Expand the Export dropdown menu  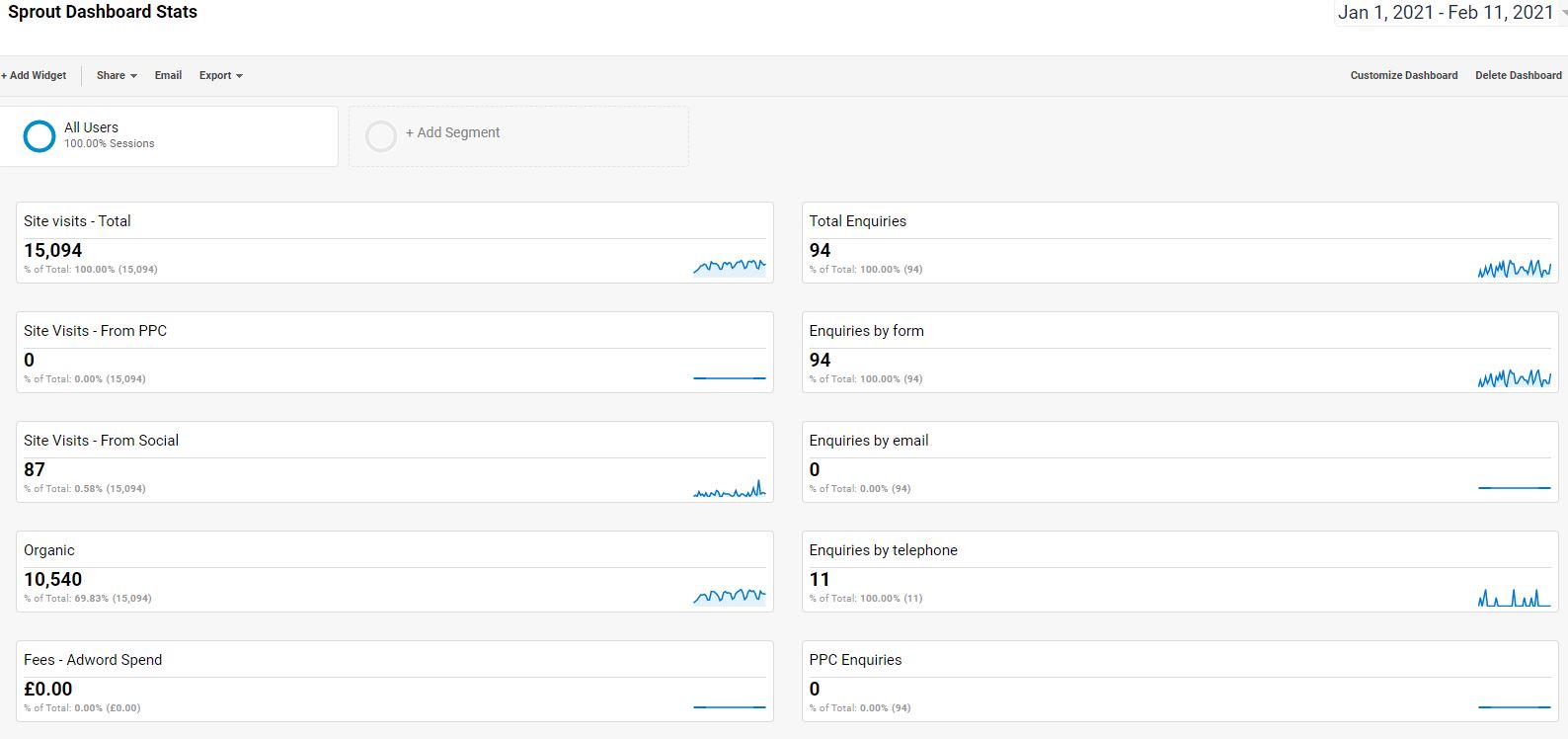point(220,75)
